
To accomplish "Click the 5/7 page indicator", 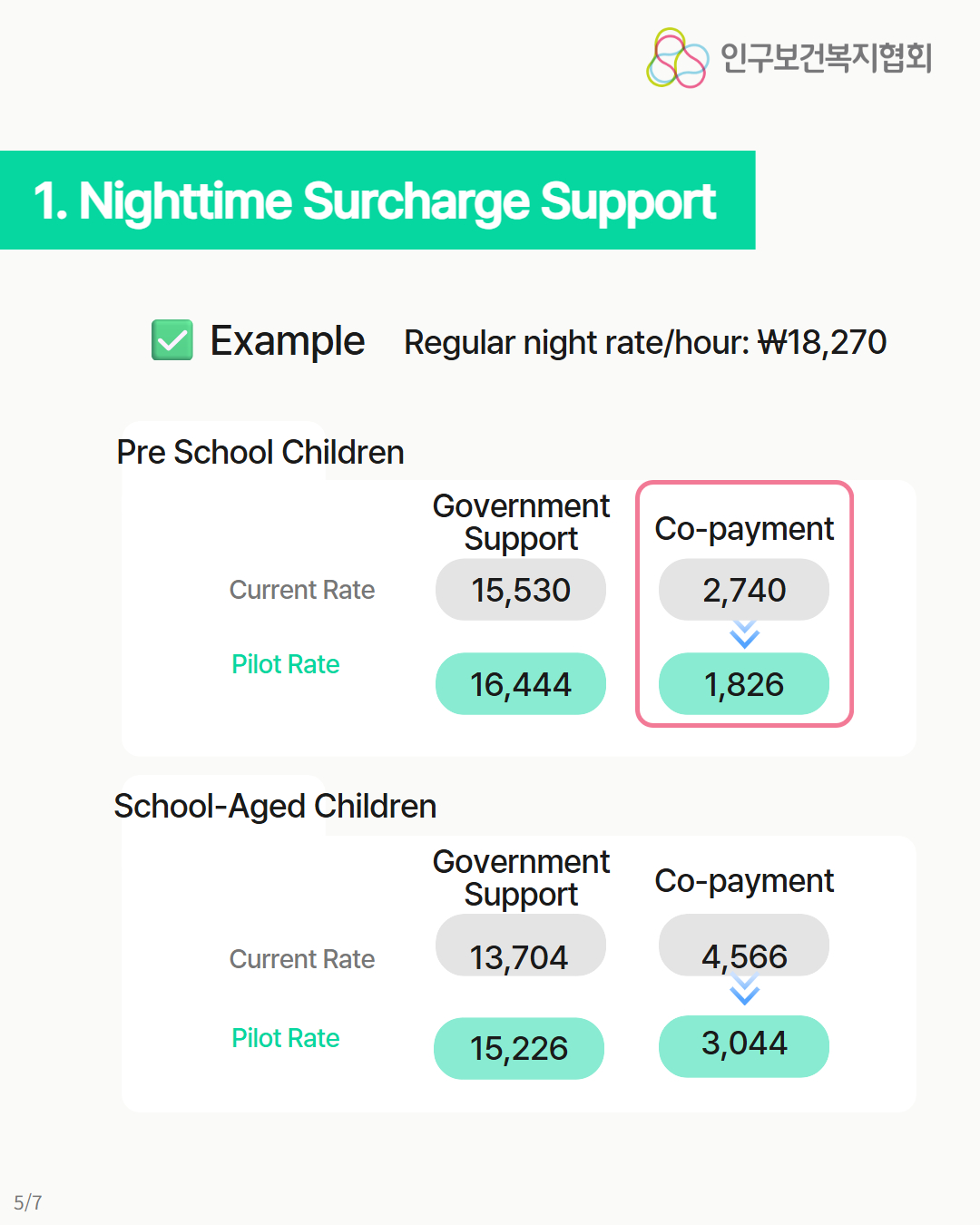I will 28,1202.
